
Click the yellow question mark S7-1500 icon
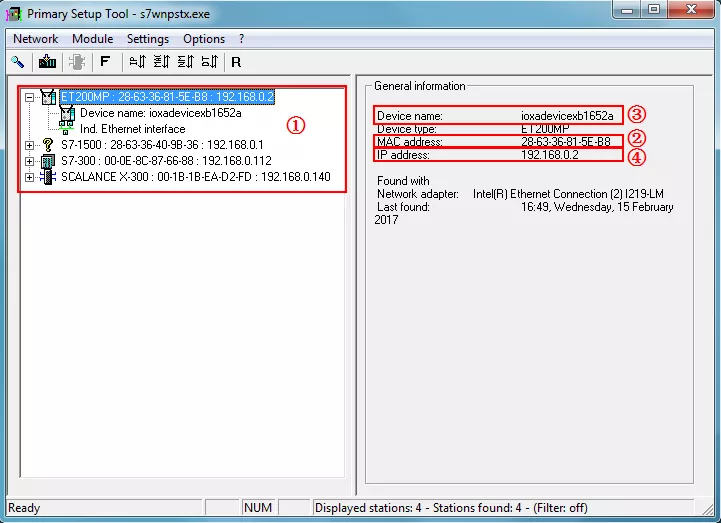point(47,145)
